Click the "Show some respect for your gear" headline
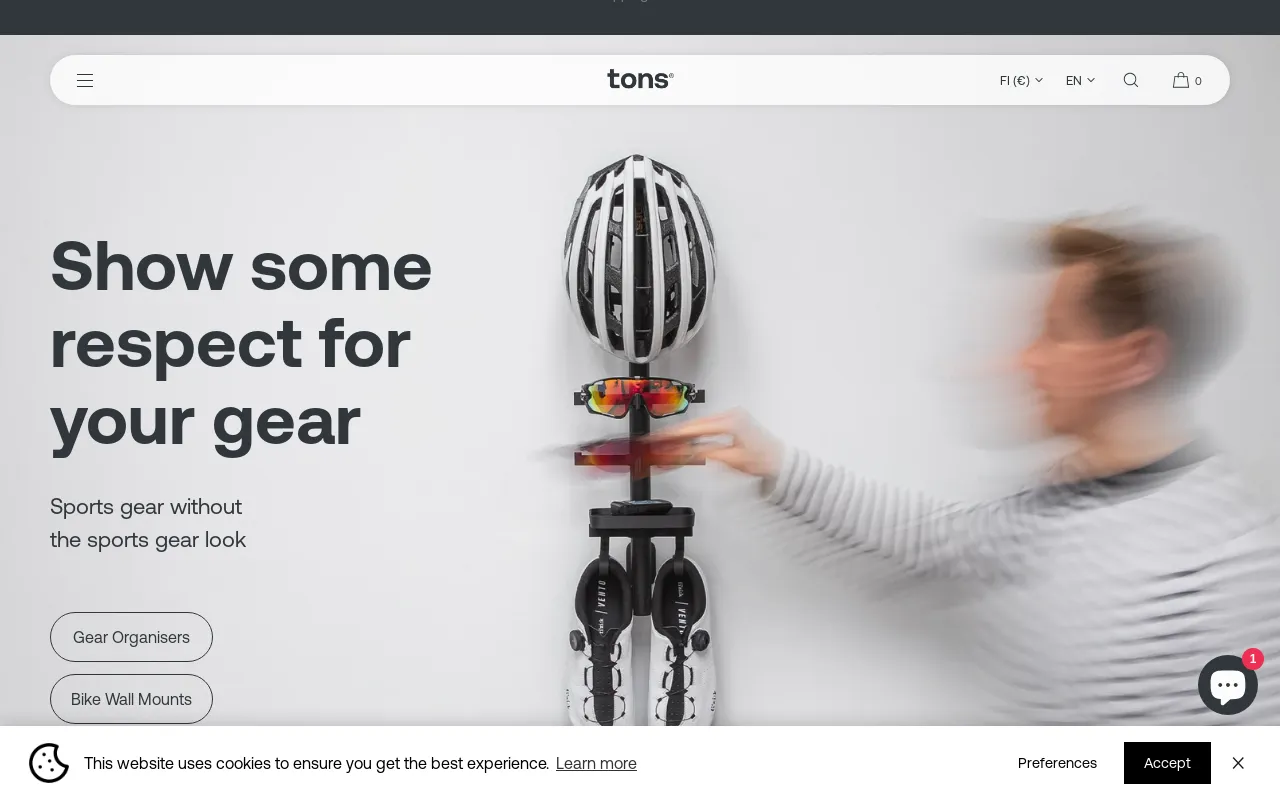This screenshot has height=800, width=1280. coord(241,342)
